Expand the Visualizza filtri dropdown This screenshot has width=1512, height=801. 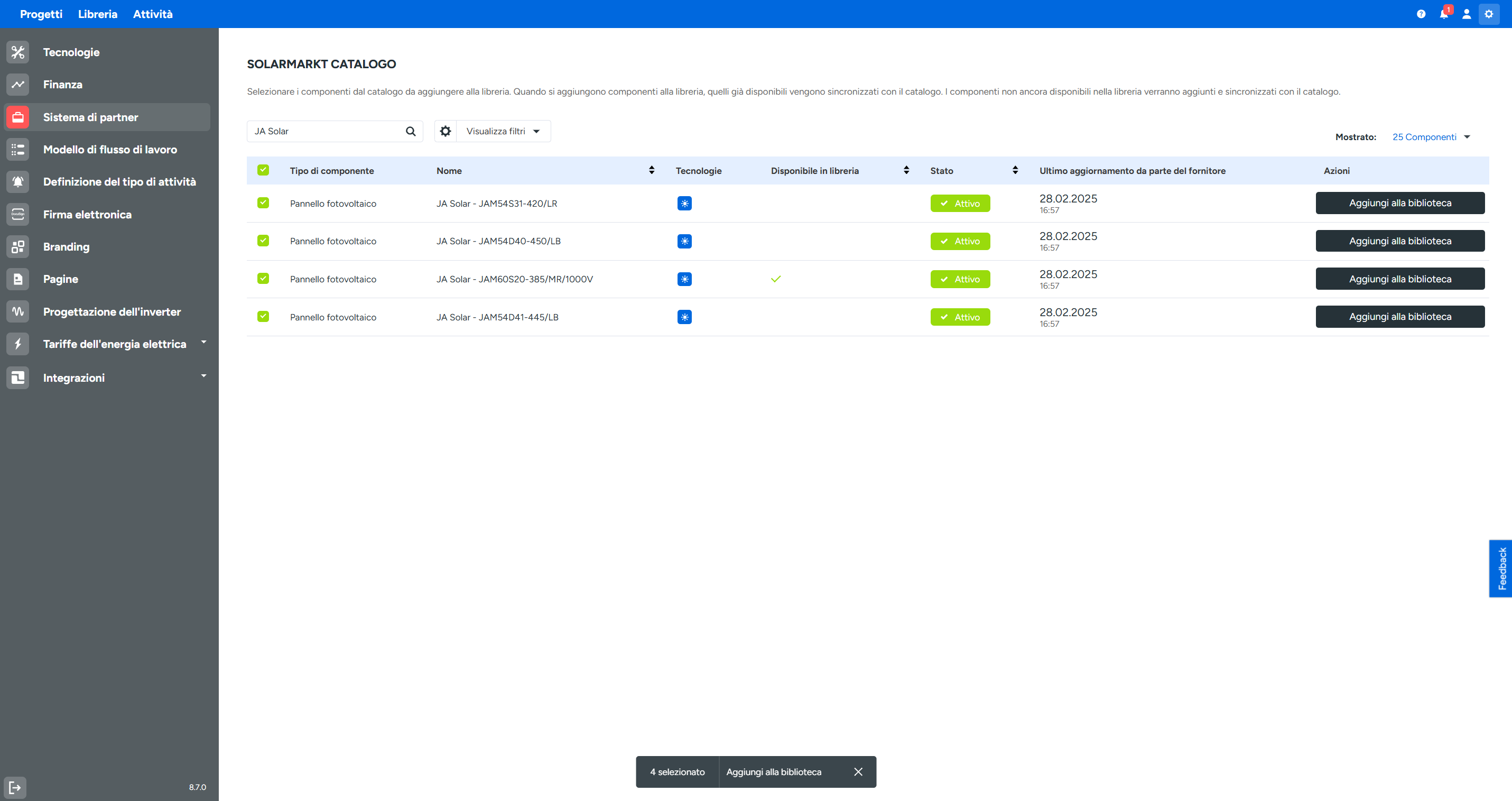tap(503, 132)
